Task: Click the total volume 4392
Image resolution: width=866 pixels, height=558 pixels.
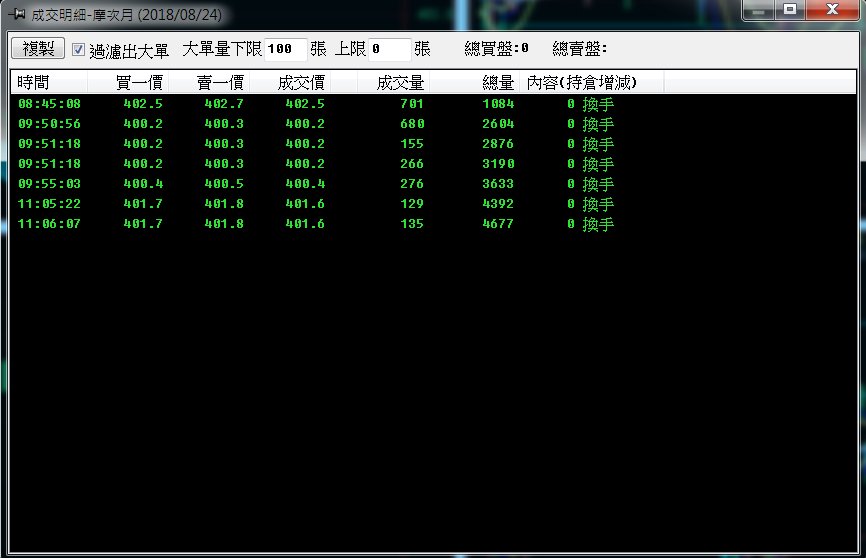Action: pos(498,204)
